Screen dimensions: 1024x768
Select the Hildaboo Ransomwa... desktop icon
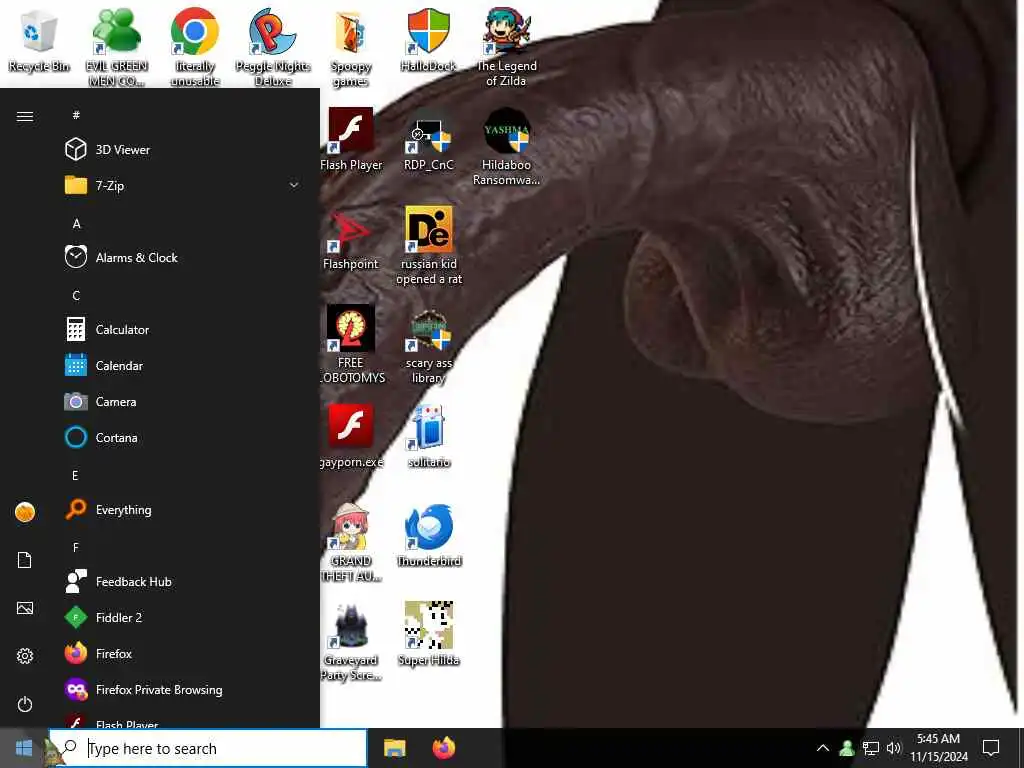[x=507, y=147]
